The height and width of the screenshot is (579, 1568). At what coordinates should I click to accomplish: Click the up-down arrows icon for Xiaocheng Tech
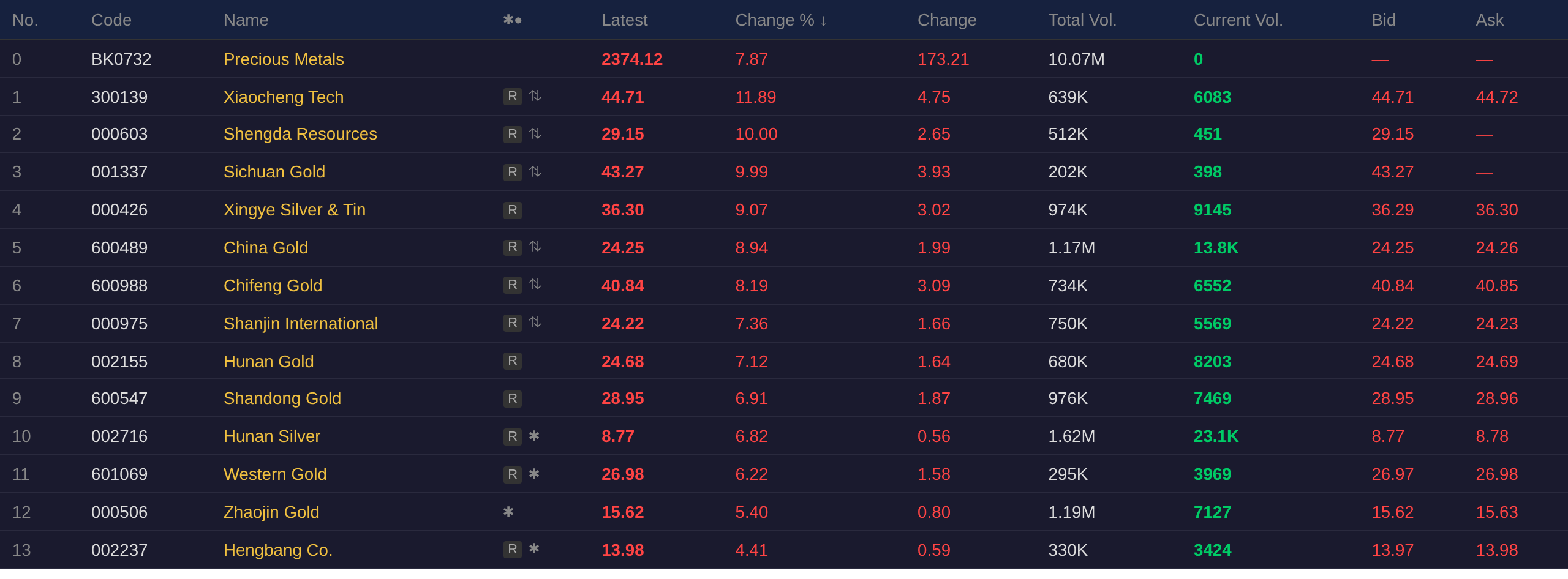(x=535, y=96)
